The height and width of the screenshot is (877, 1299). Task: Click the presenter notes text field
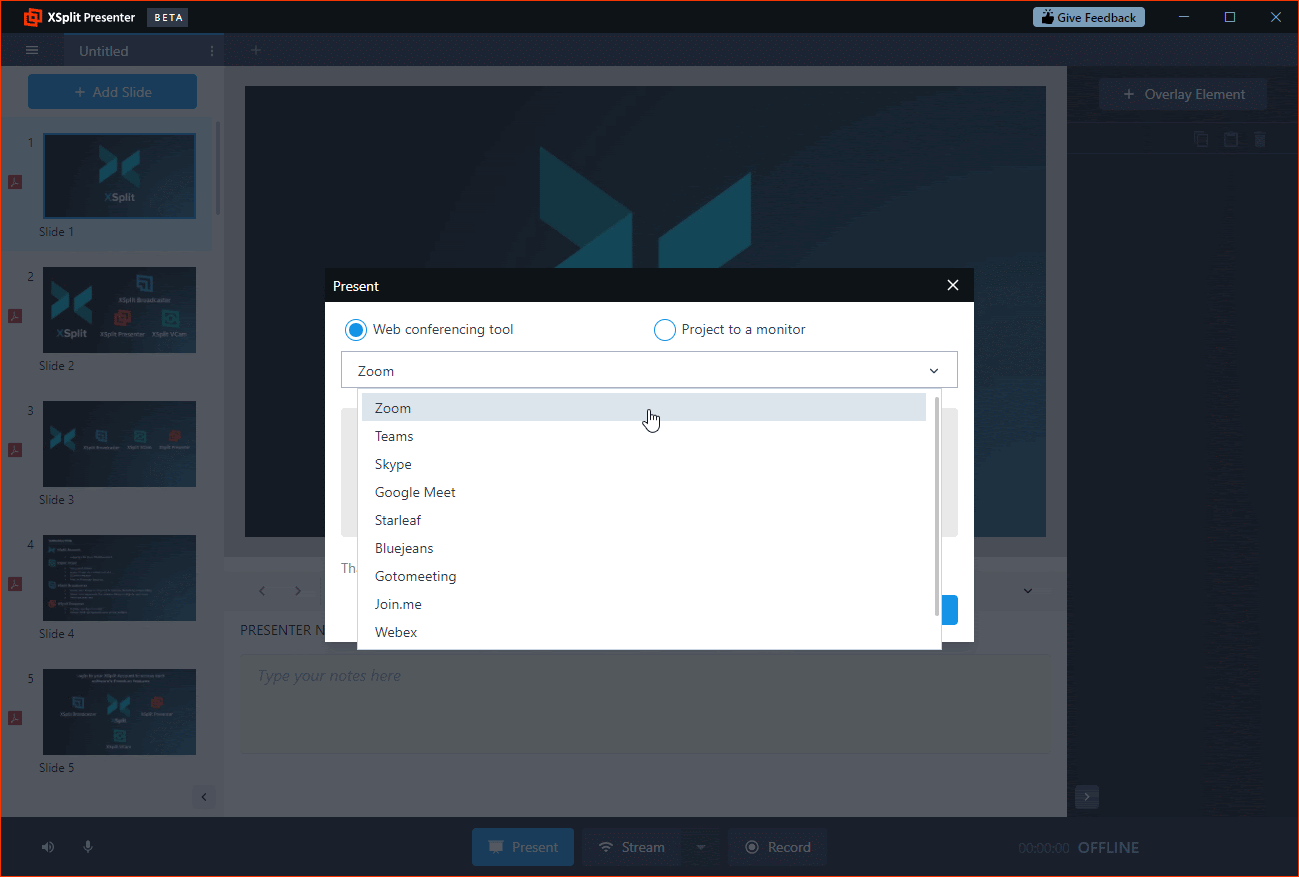(x=645, y=704)
